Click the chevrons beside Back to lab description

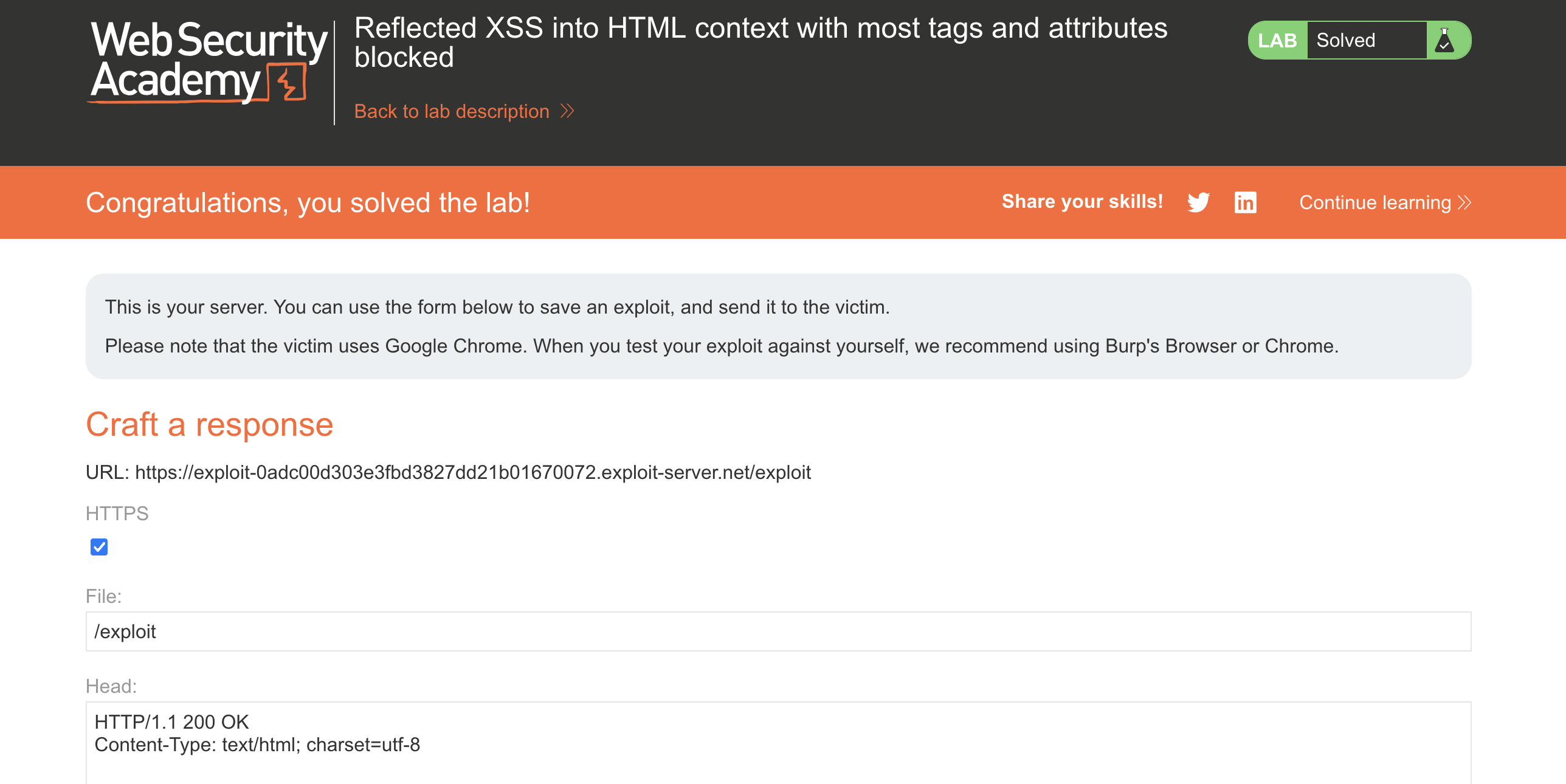pyautogui.click(x=567, y=111)
